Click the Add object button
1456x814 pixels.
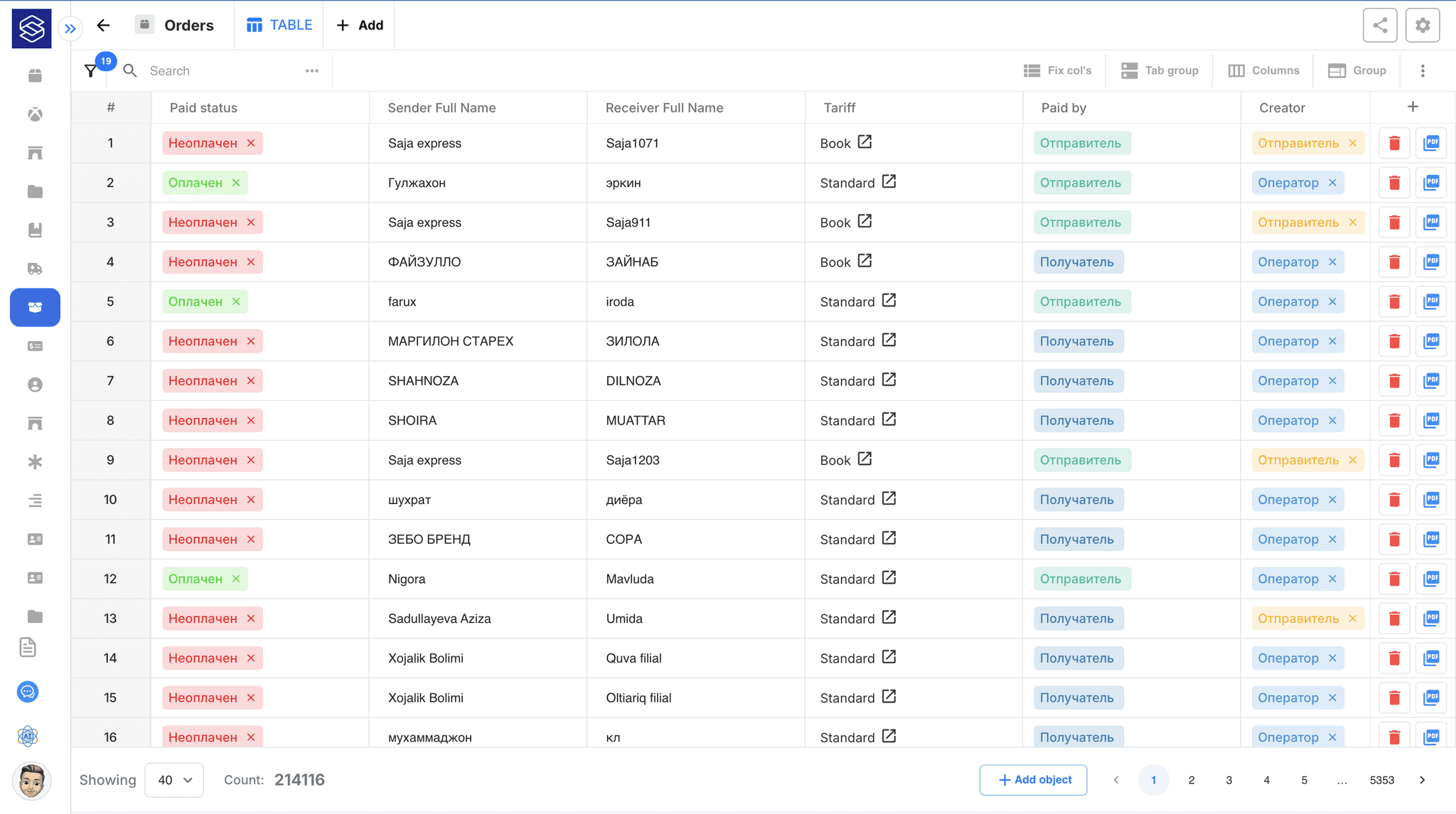click(x=1033, y=780)
